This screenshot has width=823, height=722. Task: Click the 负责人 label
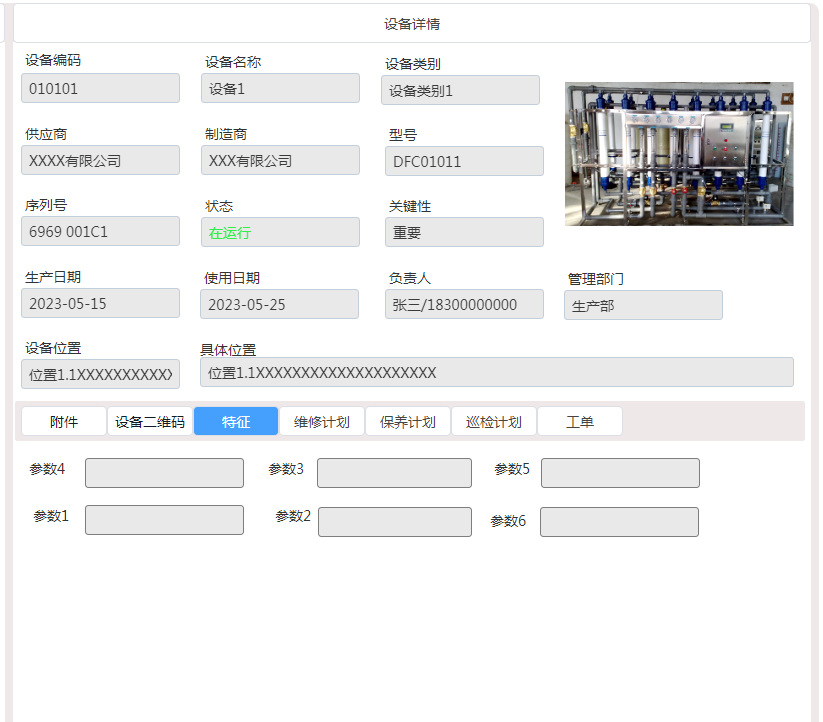(410, 278)
